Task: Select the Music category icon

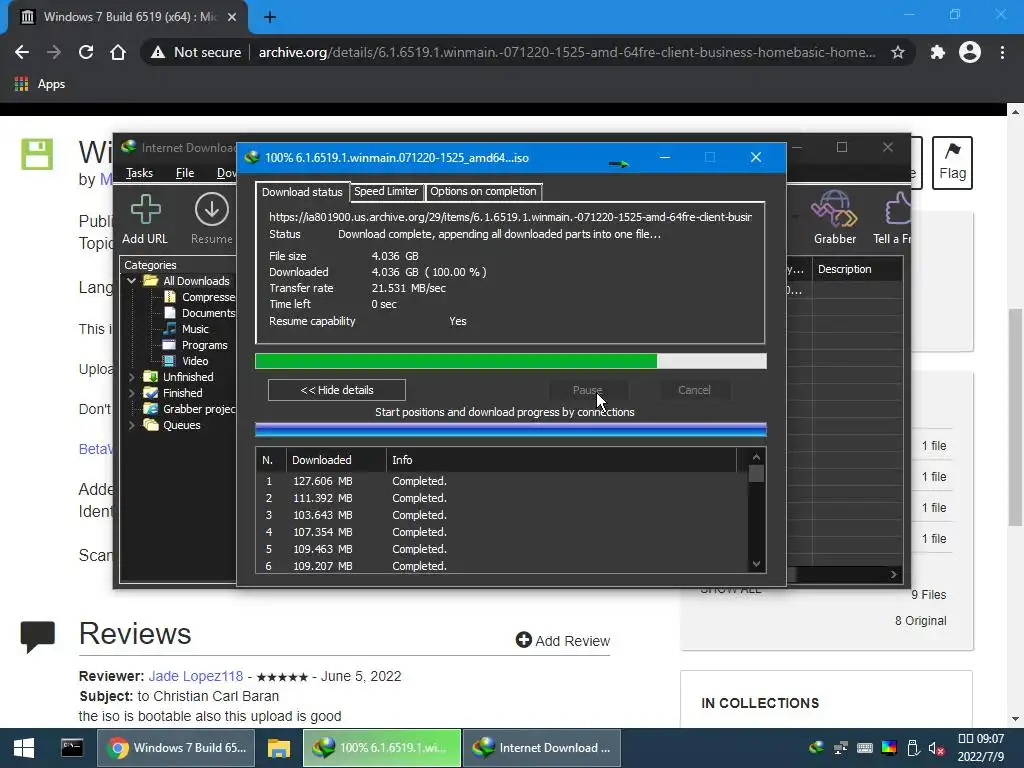Action: click(x=170, y=329)
